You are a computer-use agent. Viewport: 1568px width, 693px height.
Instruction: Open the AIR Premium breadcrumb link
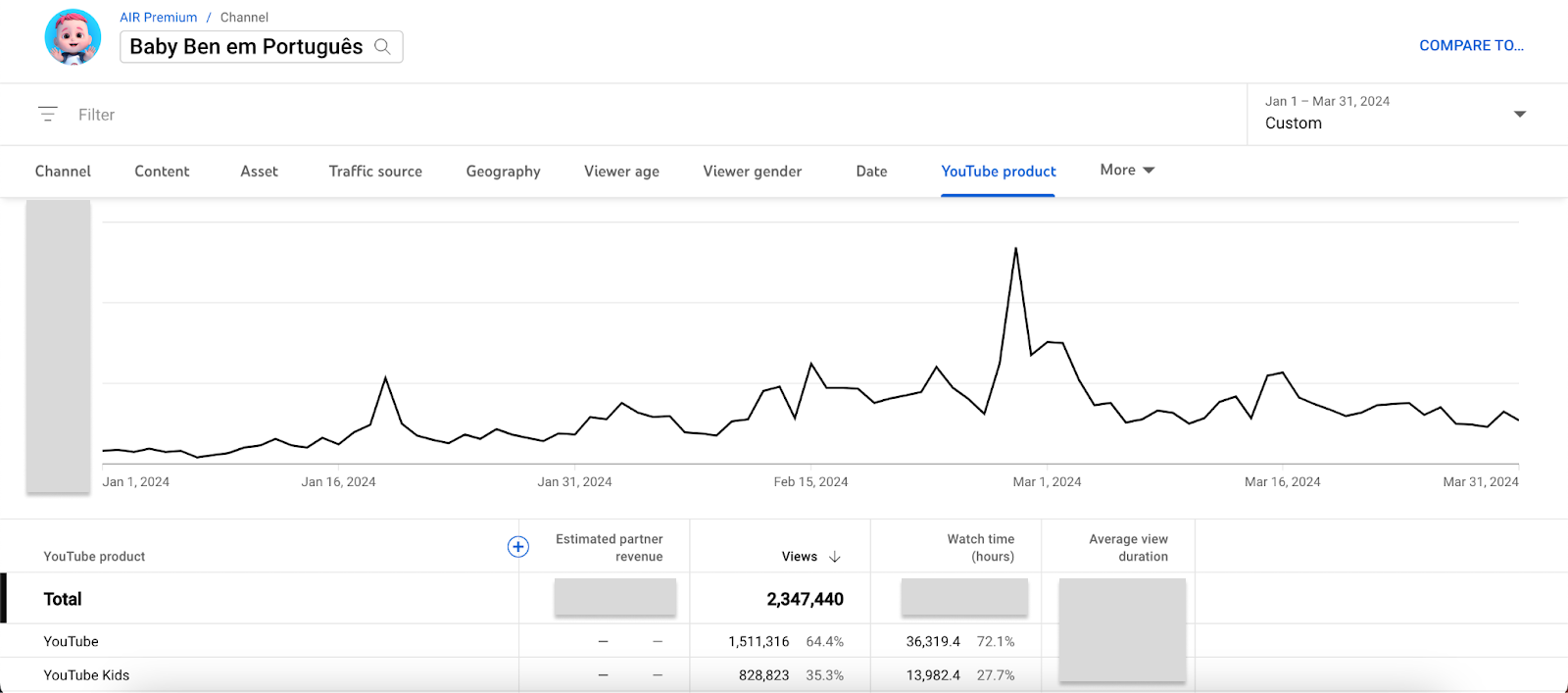click(158, 18)
